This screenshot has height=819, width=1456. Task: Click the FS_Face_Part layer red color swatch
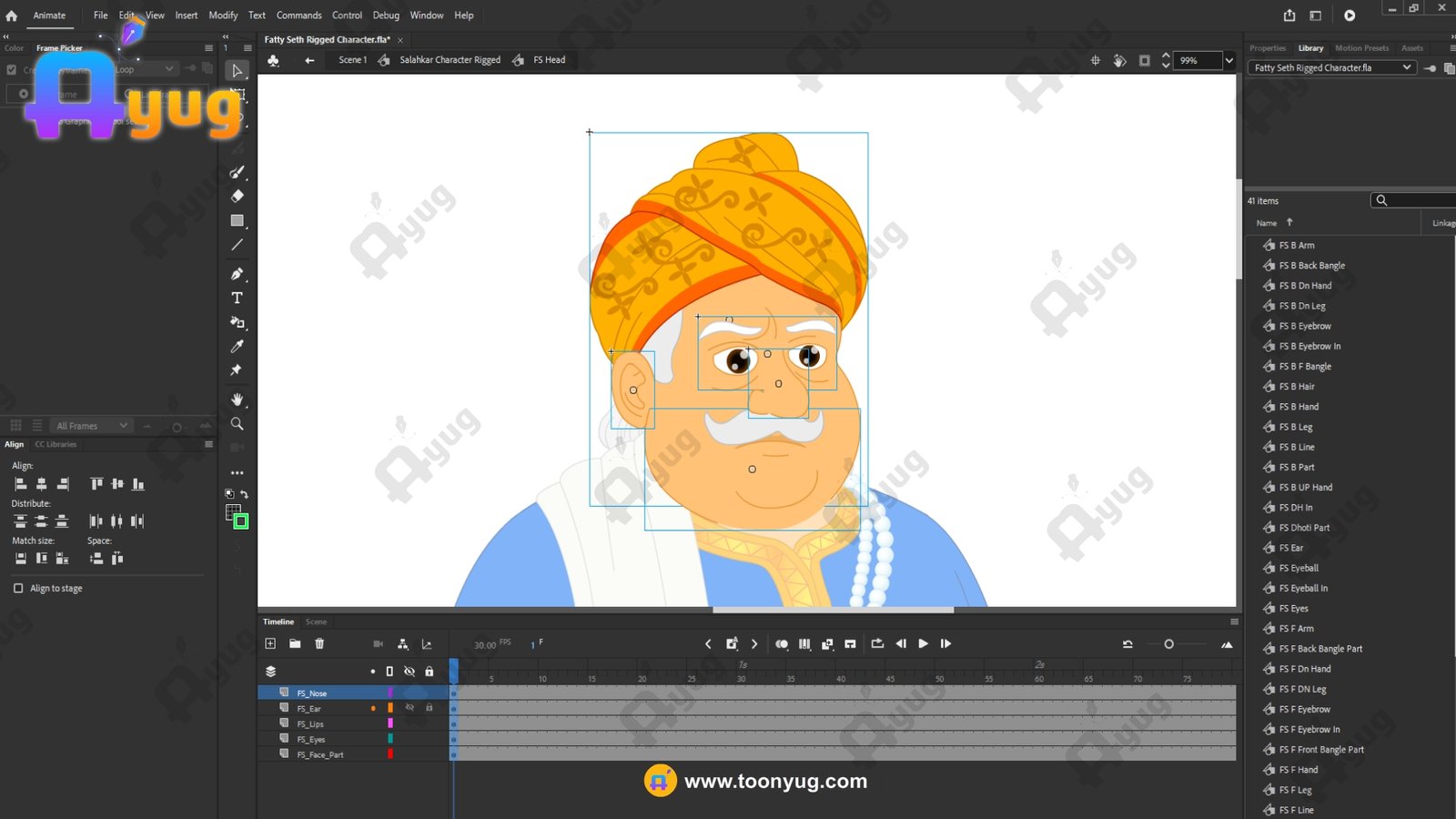coord(390,753)
